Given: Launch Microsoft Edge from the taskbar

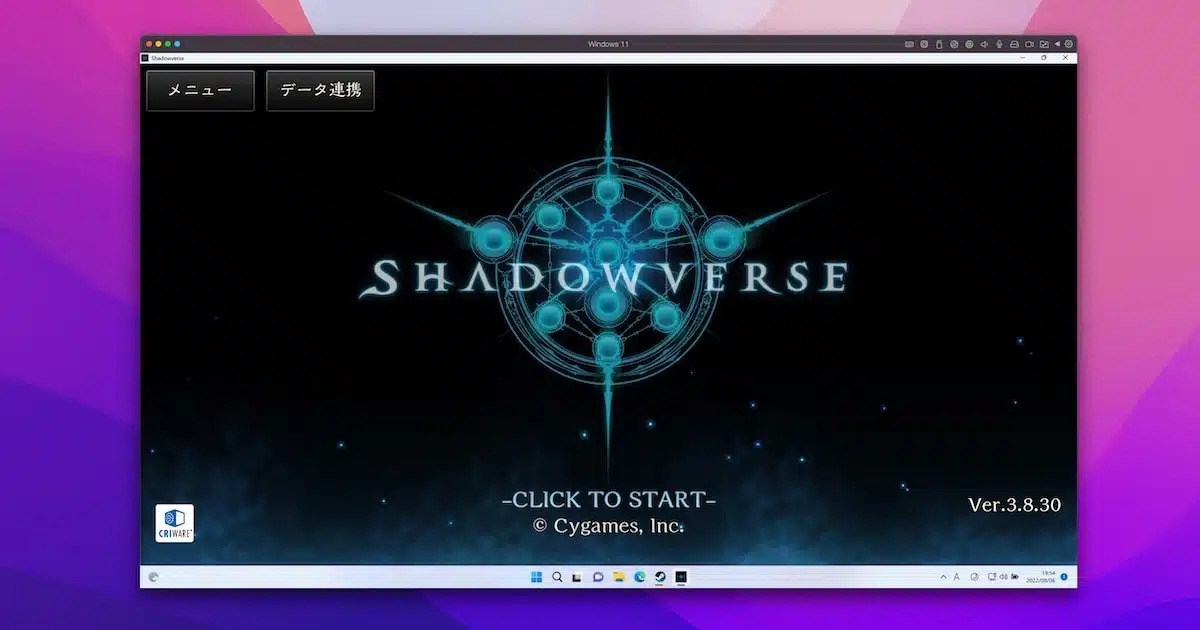Looking at the screenshot, I should pos(640,577).
